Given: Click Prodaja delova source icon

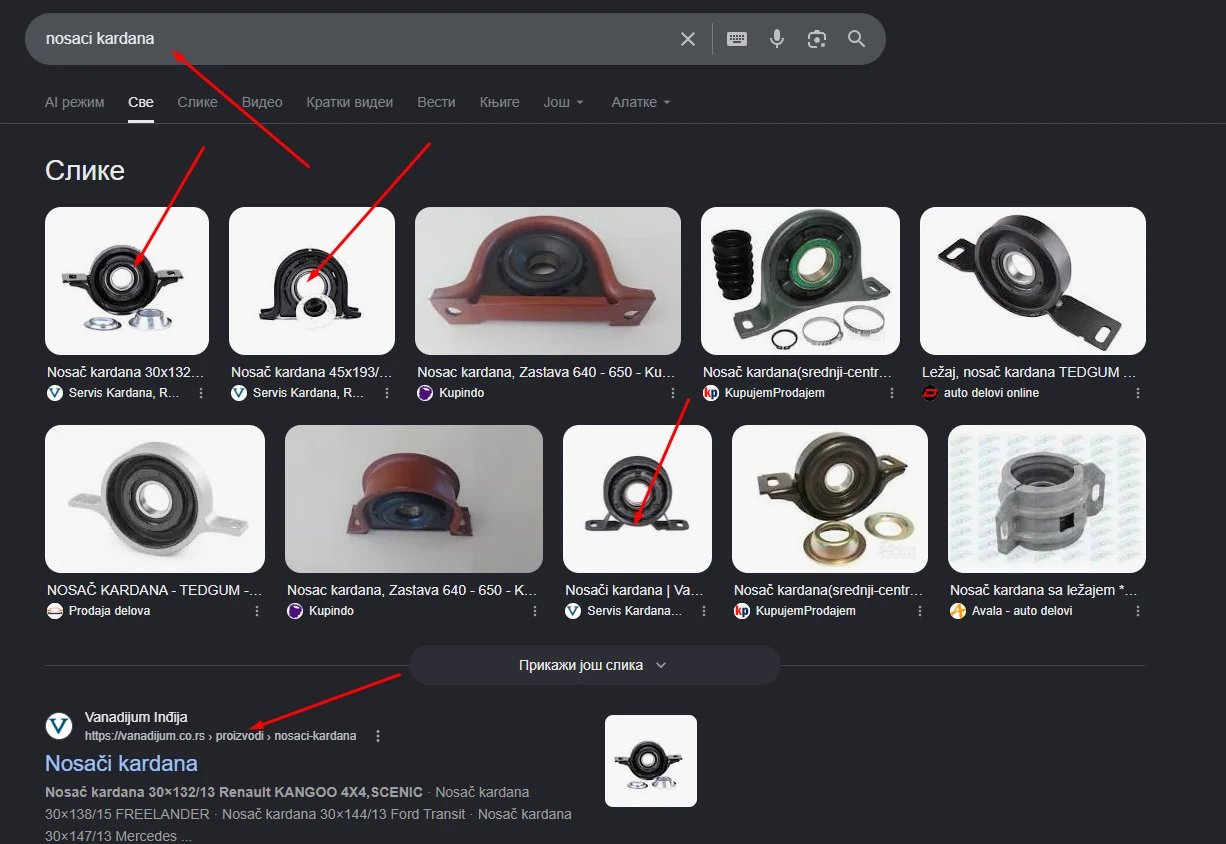Looking at the screenshot, I should pyautogui.click(x=55, y=611).
